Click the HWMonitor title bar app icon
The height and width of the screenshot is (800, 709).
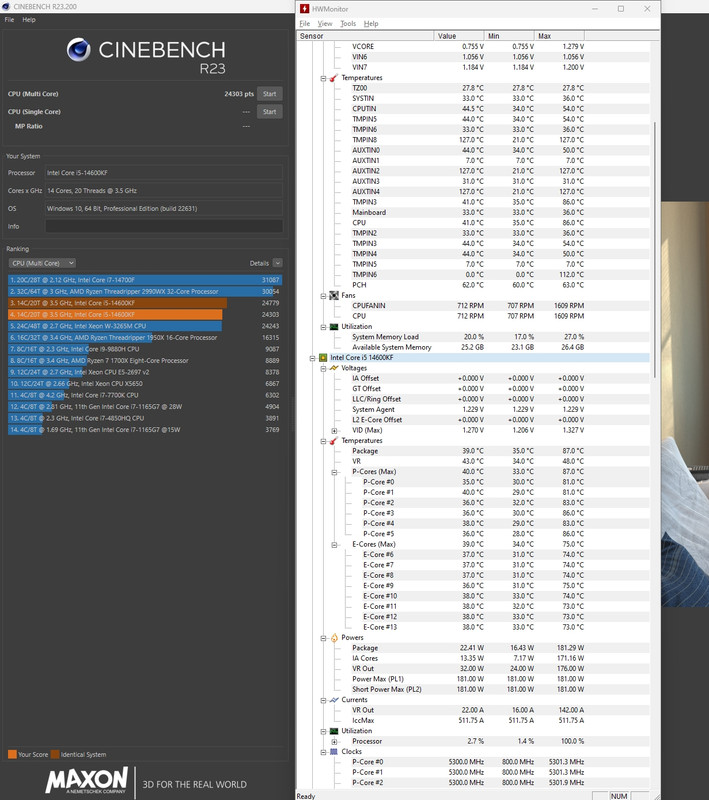point(305,9)
